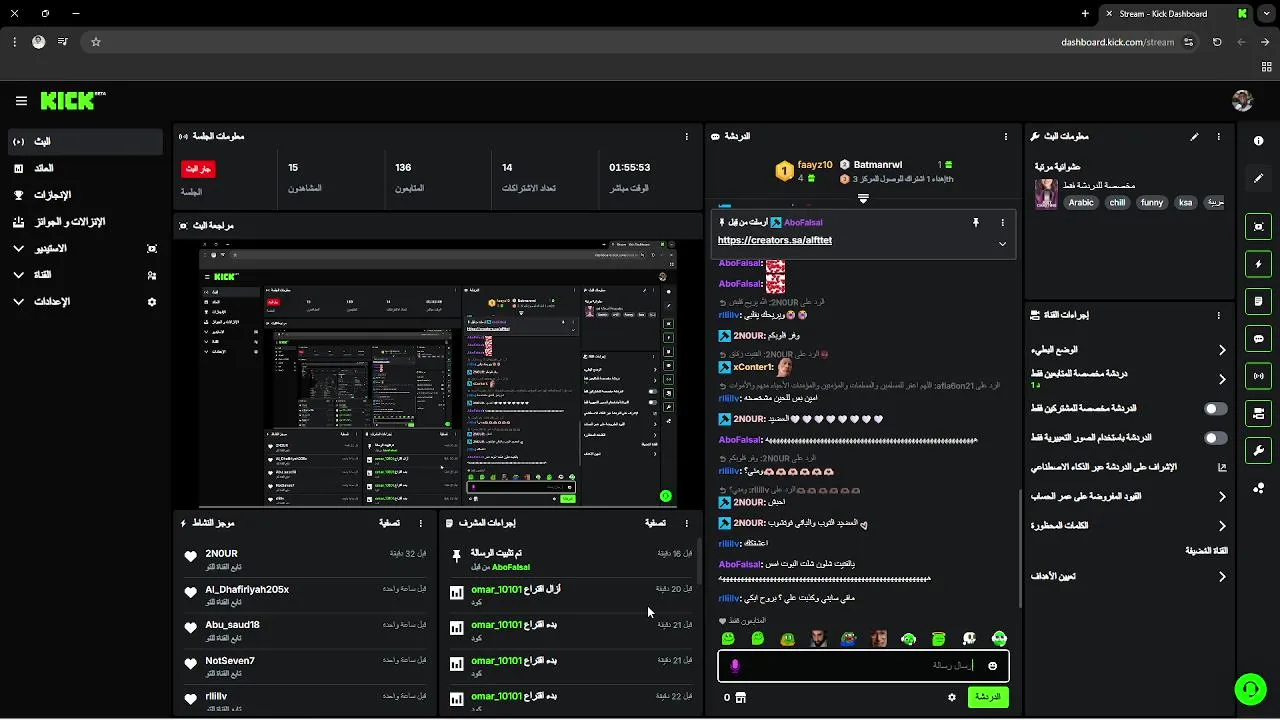Click تصفية filter in moderator actions

655,523
